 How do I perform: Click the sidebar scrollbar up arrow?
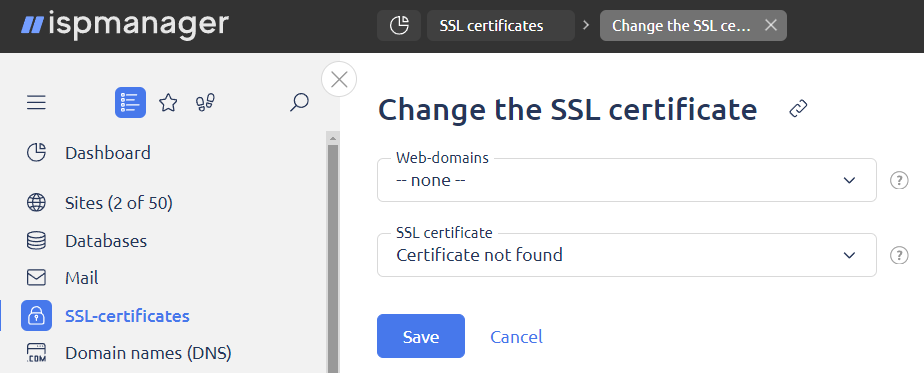333,139
